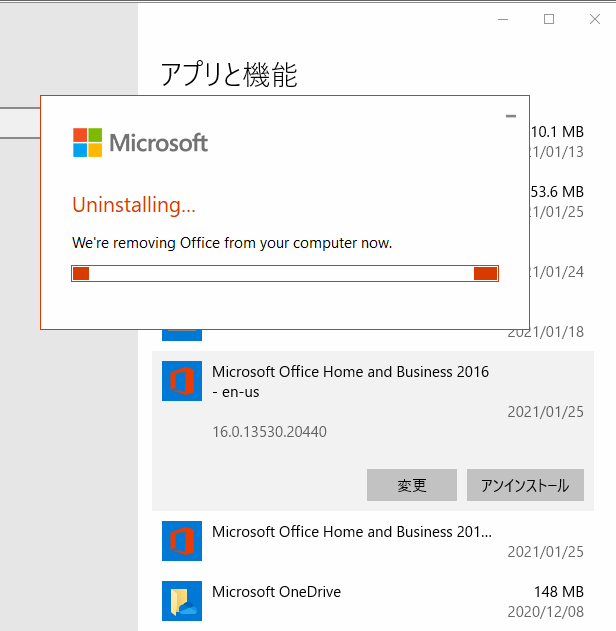Minimize the Microsoft Uninstalling dialog
Screen dimensions: 616x631
coord(511,116)
